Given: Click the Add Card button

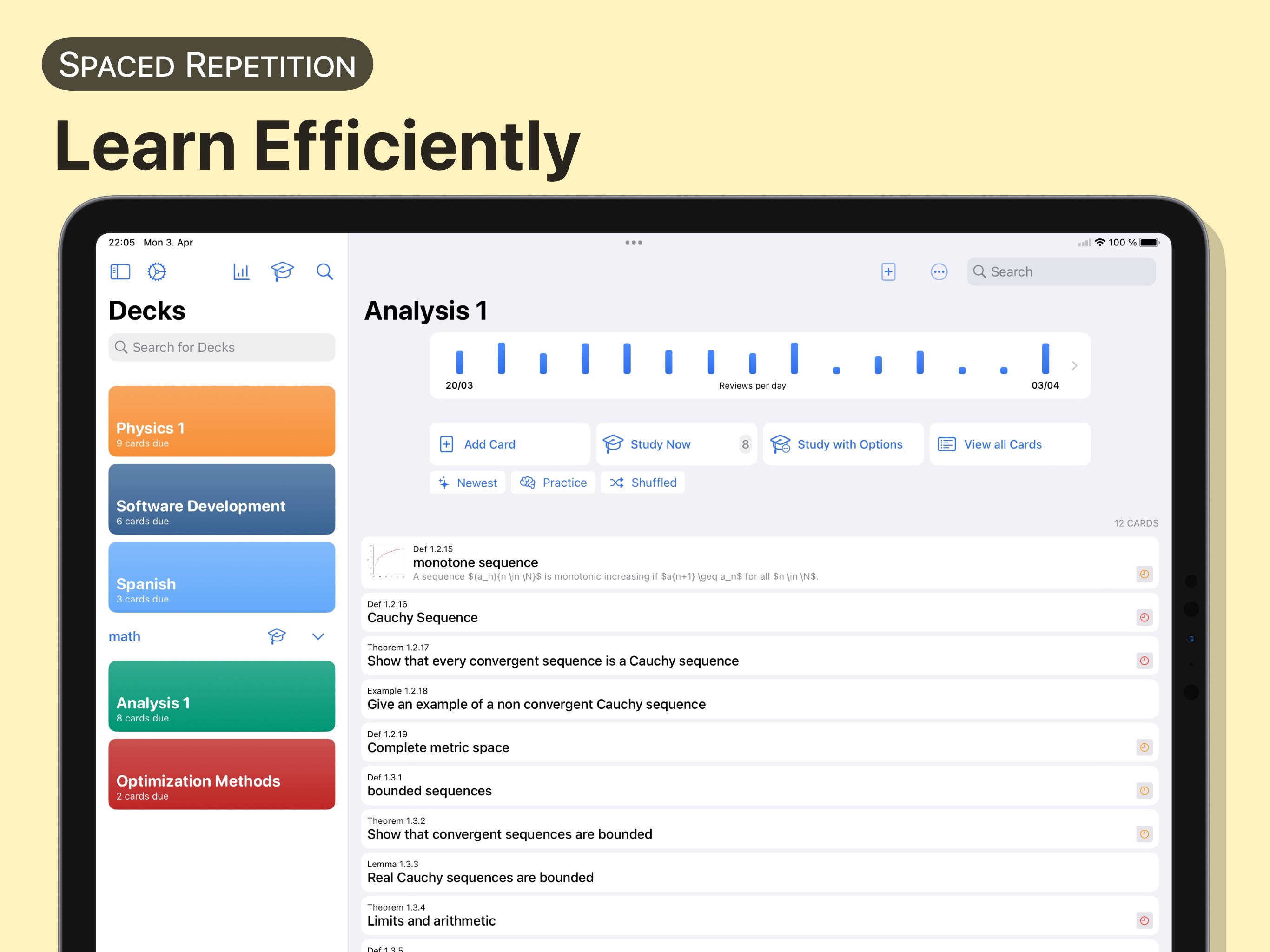Looking at the screenshot, I should [509, 444].
